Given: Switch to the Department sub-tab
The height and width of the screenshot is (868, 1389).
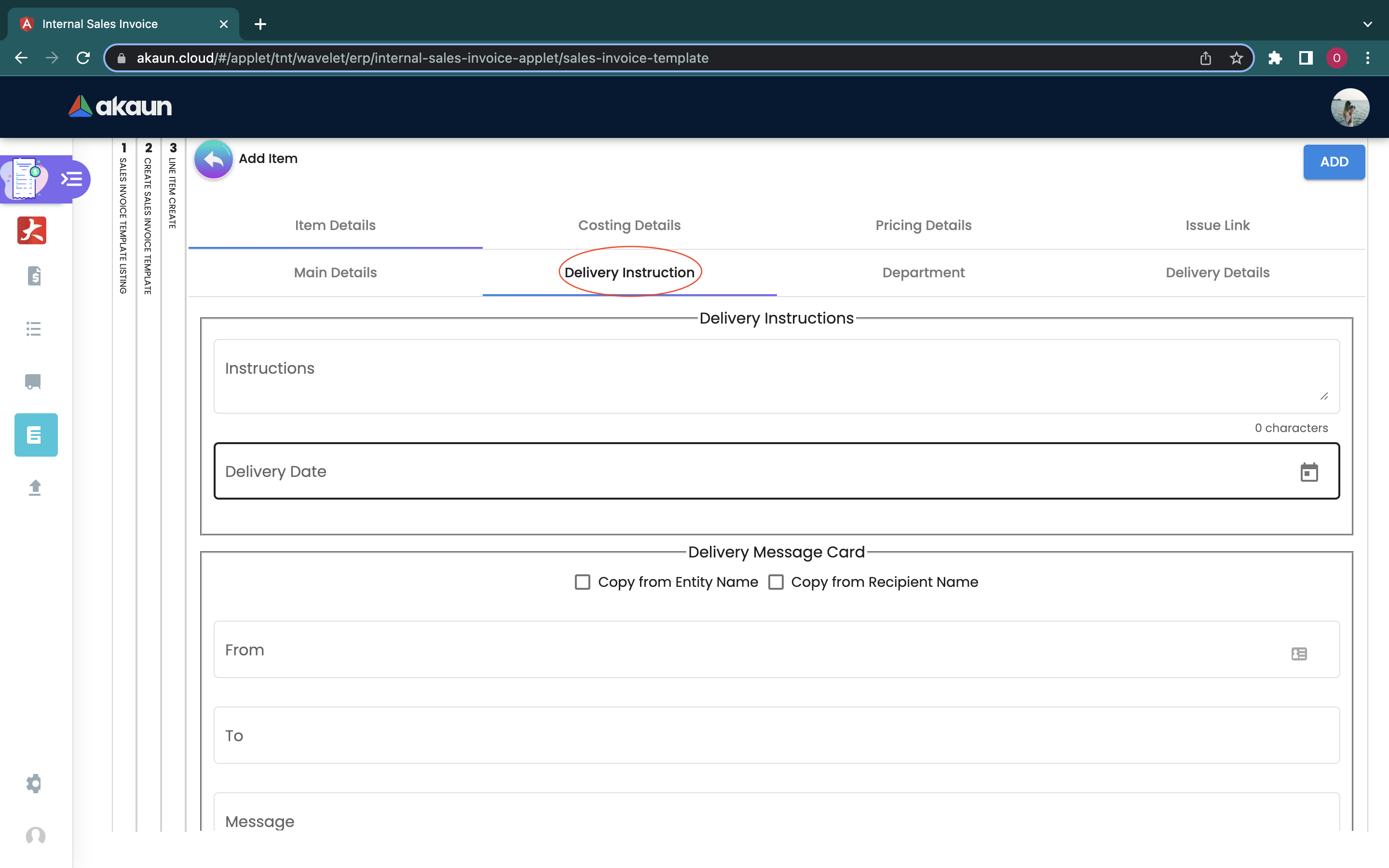Looking at the screenshot, I should (x=923, y=272).
